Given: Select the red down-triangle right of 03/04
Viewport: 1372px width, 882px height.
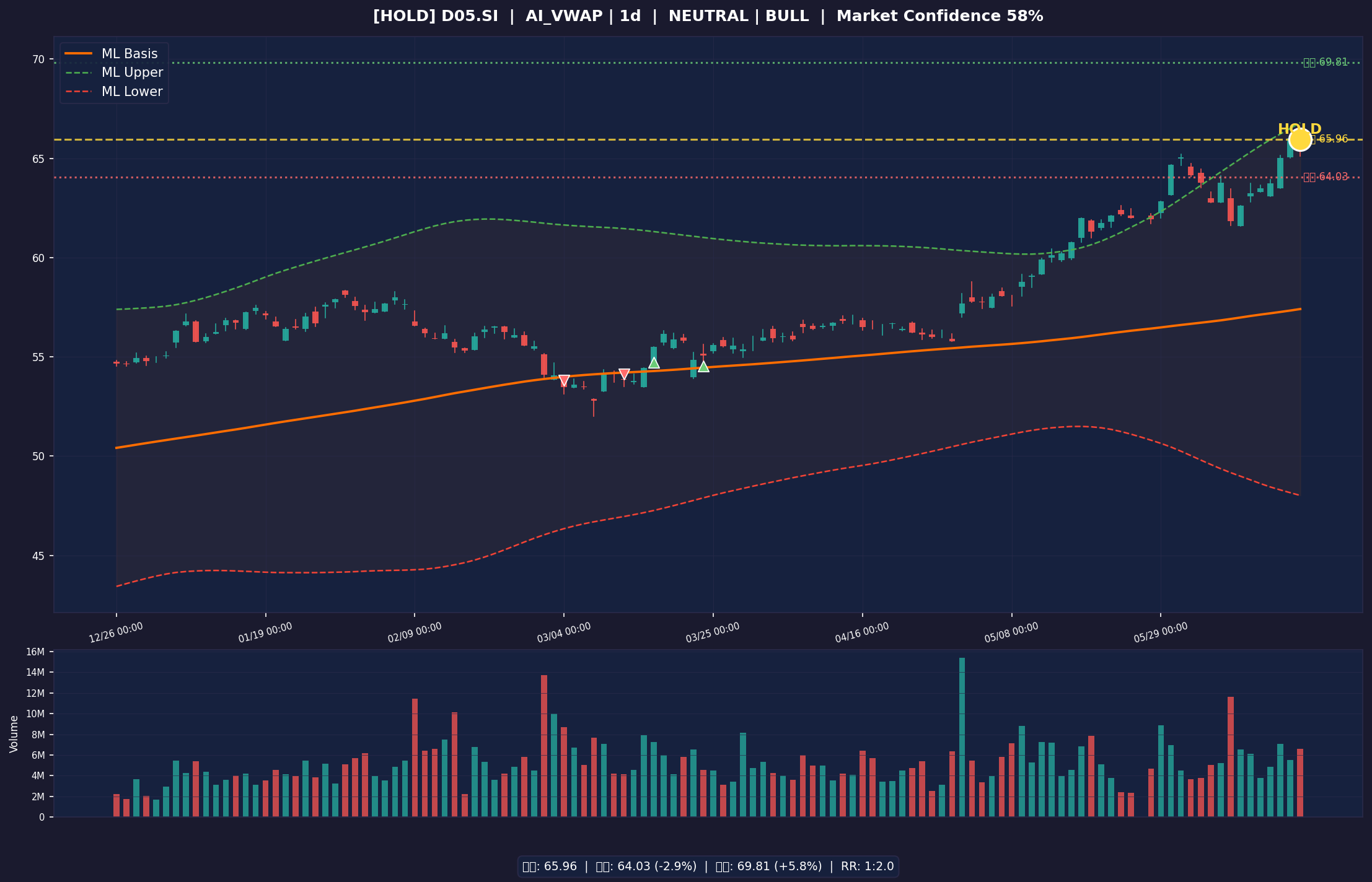Looking at the screenshot, I should pyautogui.click(x=624, y=374).
